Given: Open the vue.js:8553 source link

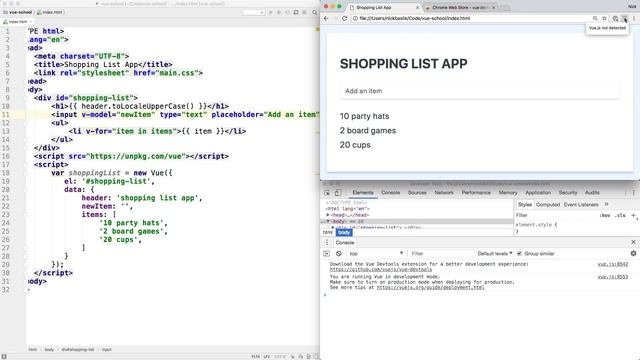Looking at the screenshot, I should 613,277.
